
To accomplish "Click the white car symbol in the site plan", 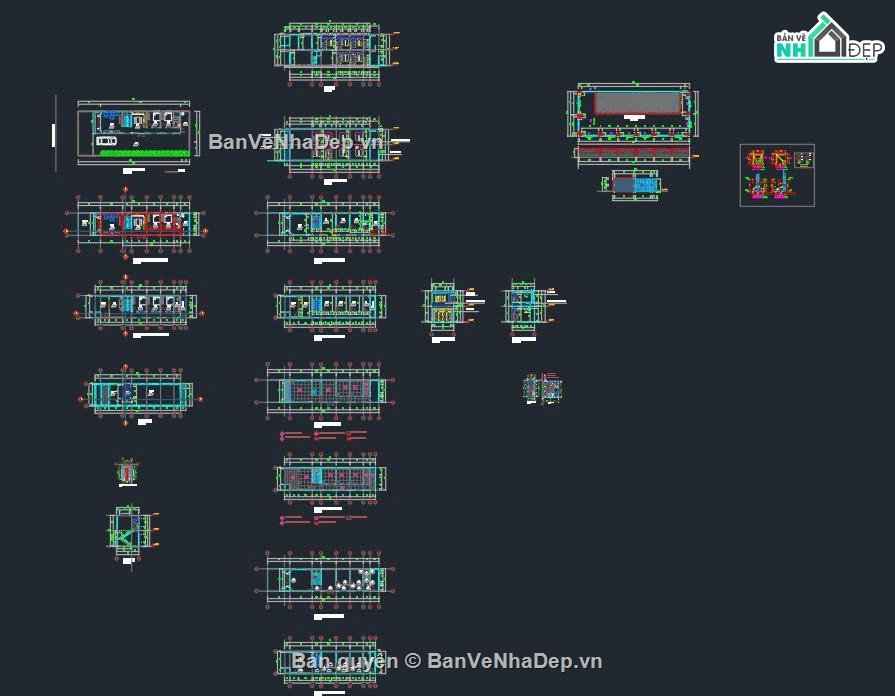I will click(106, 141).
